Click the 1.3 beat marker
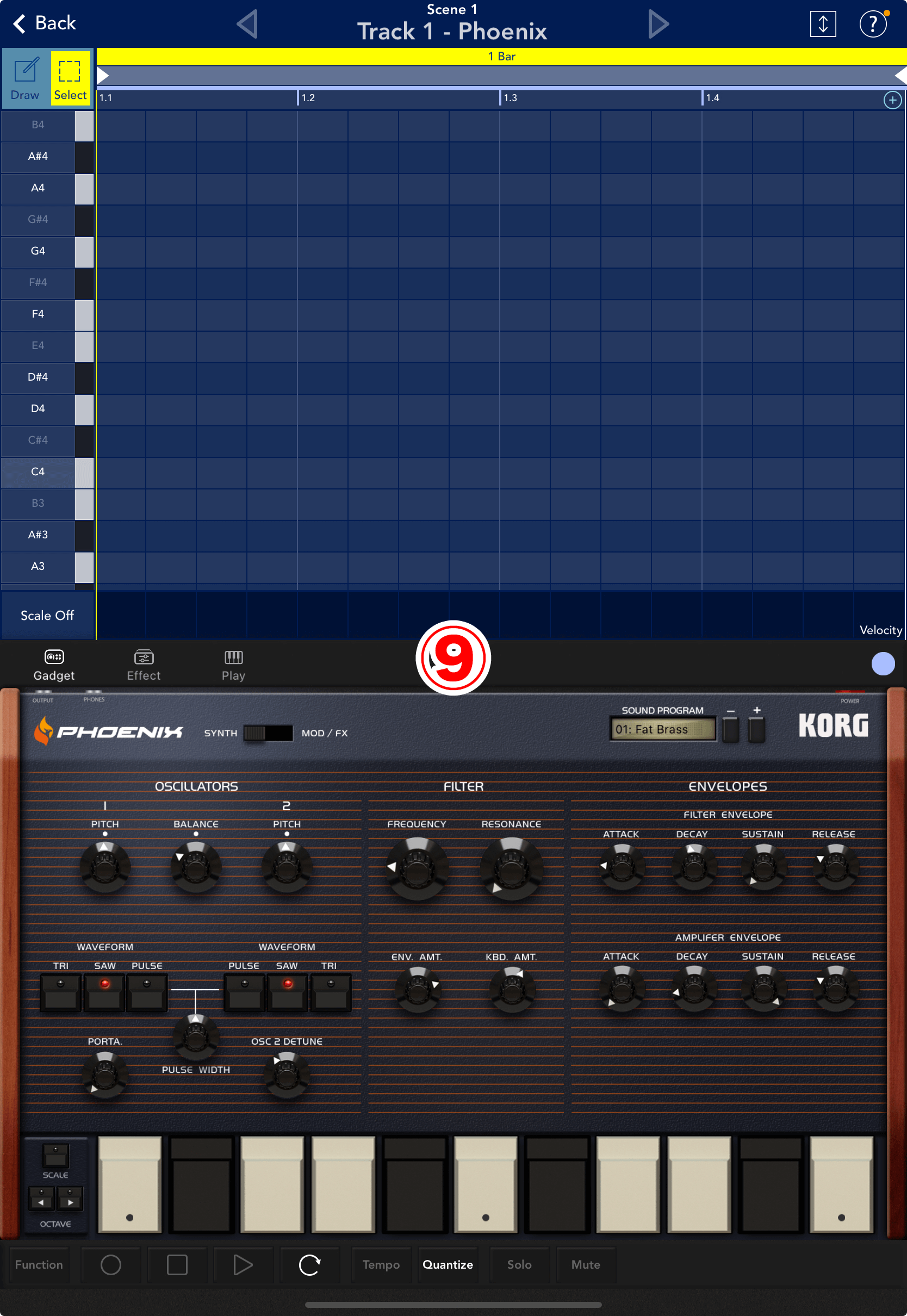This screenshot has height=1316, width=907. (510, 98)
